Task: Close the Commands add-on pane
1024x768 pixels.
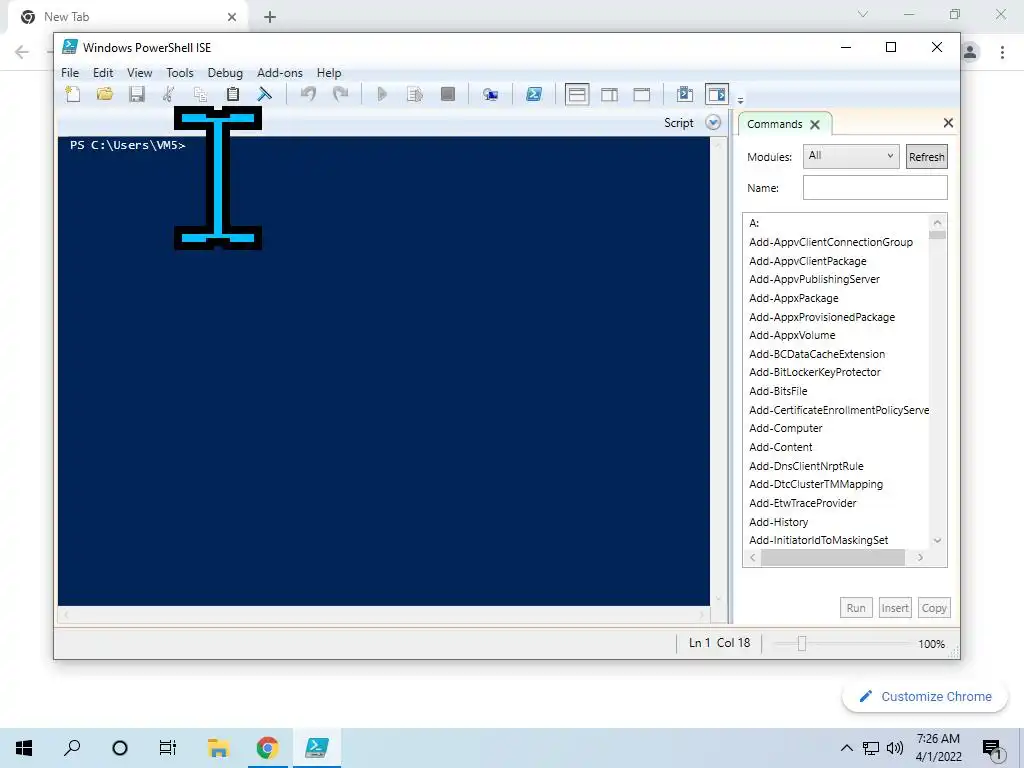Action: (948, 123)
